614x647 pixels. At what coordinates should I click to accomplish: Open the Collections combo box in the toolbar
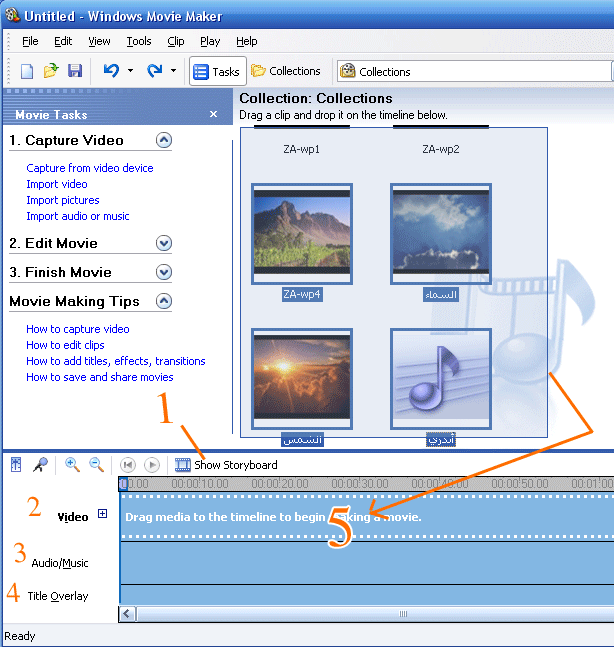tap(475, 71)
